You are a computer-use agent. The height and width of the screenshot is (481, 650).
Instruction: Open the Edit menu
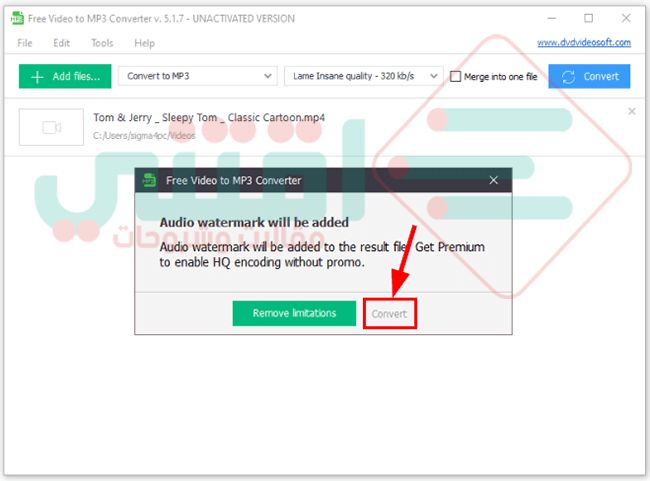pos(61,43)
